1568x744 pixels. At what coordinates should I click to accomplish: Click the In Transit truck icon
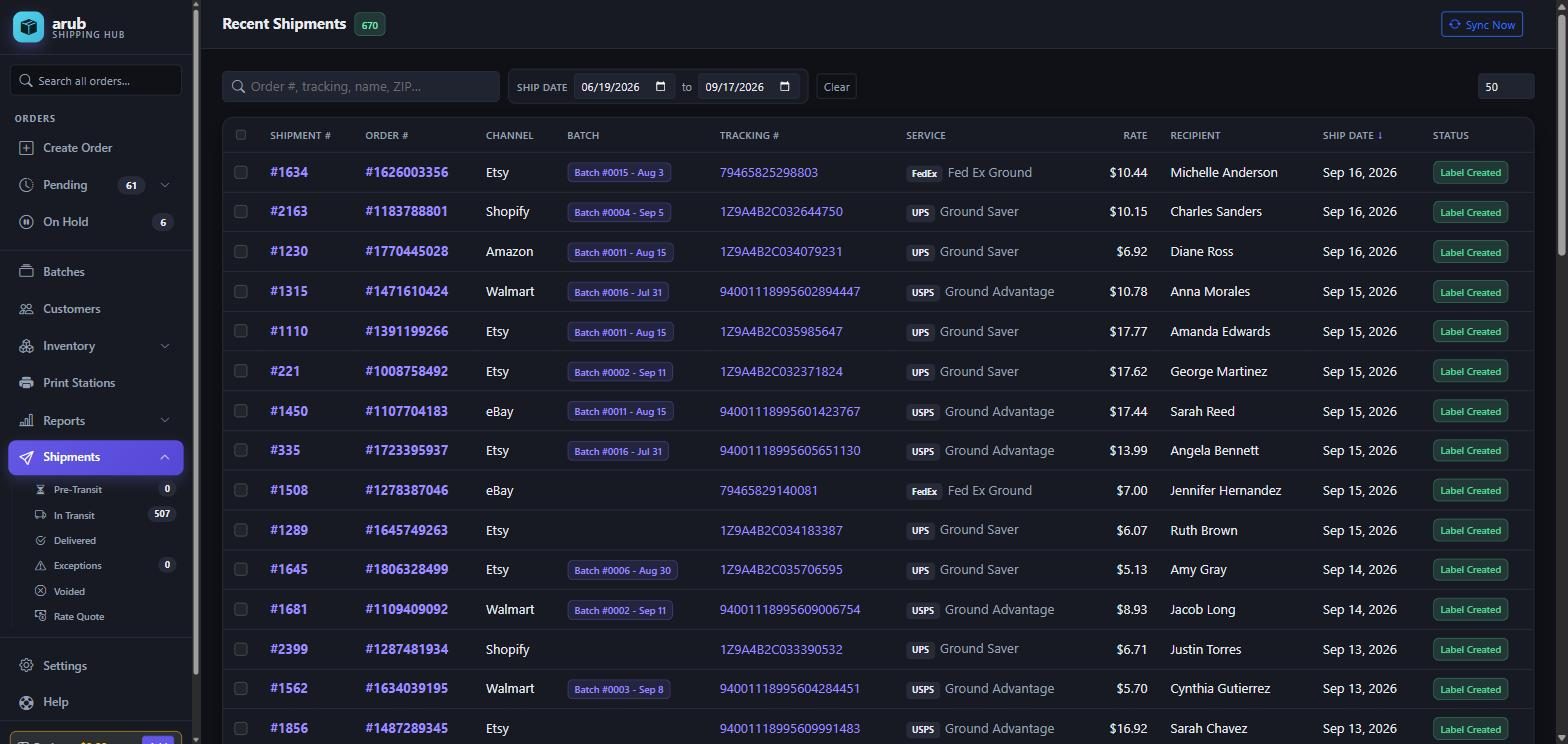click(x=40, y=515)
